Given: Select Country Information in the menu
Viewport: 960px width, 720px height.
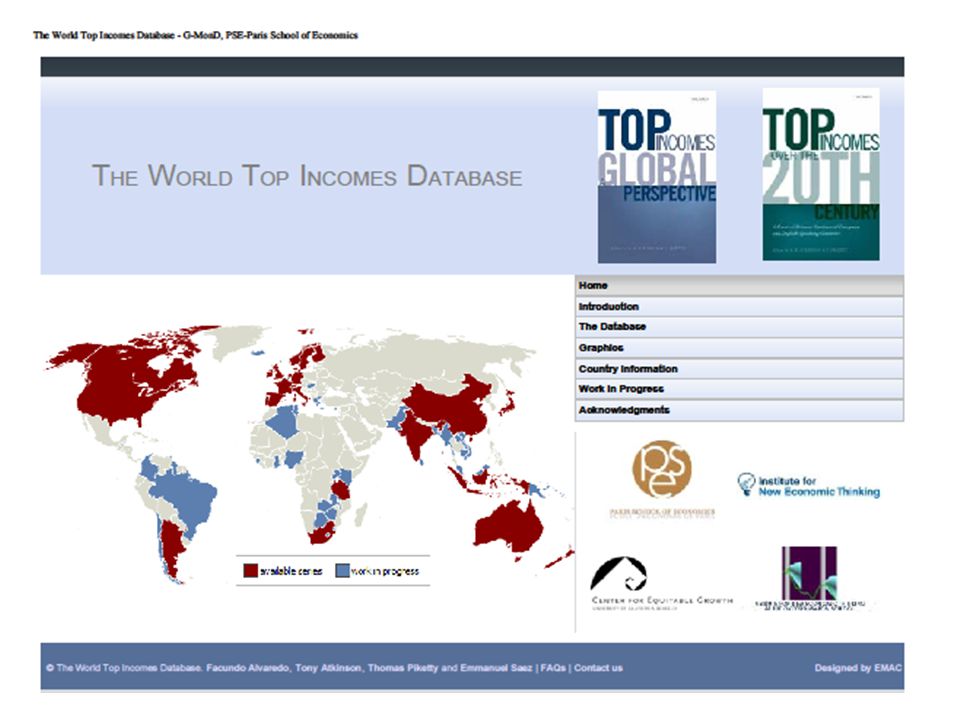Looking at the screenshot, I should coord(739,369).
